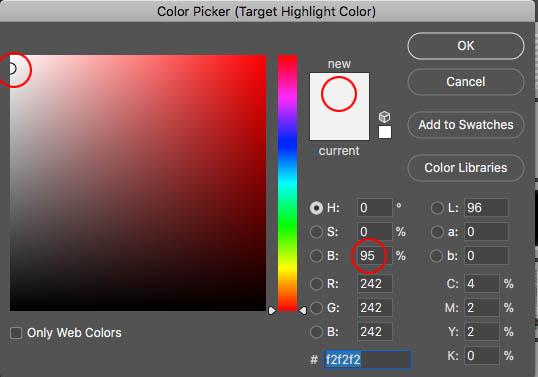Click the C cyan percentage field
The height and width of the screenshot is (377, 538).
pos(482,284)
